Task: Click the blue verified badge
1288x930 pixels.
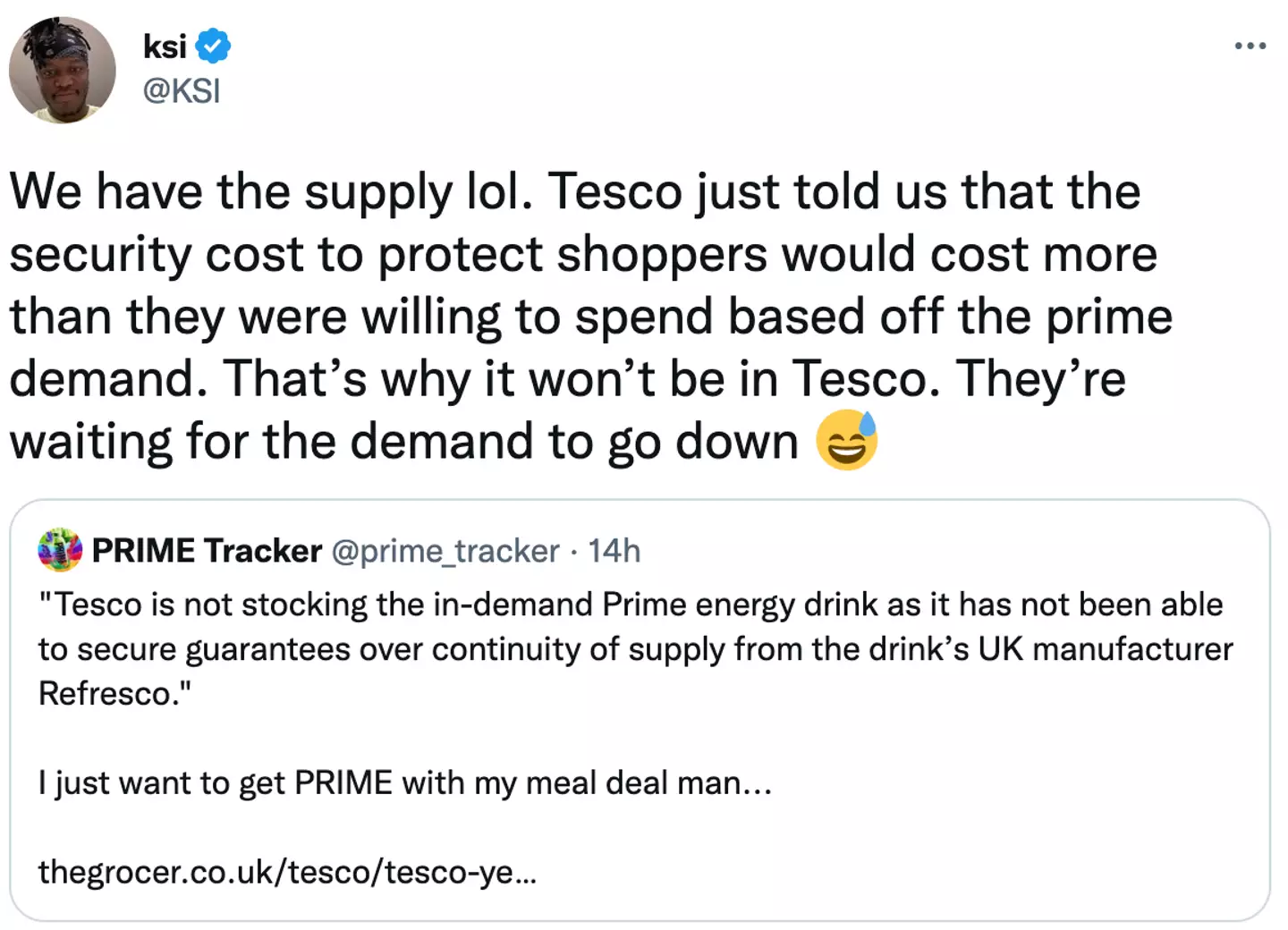Action: (213, 46)
